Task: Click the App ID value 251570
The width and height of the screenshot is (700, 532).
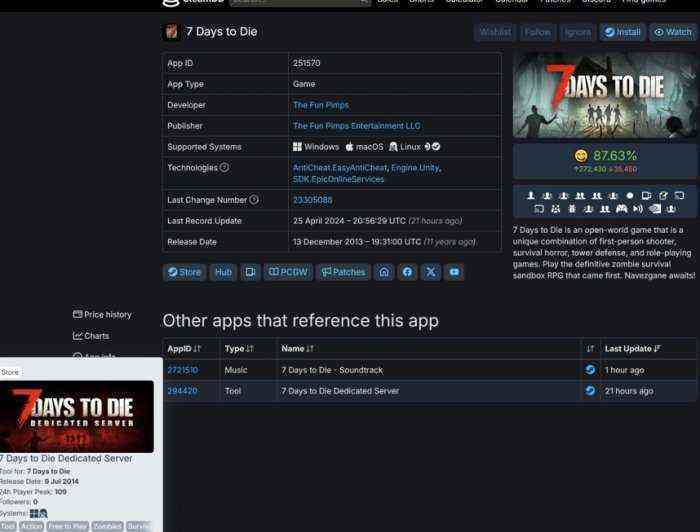Action: tap(307, 63)
